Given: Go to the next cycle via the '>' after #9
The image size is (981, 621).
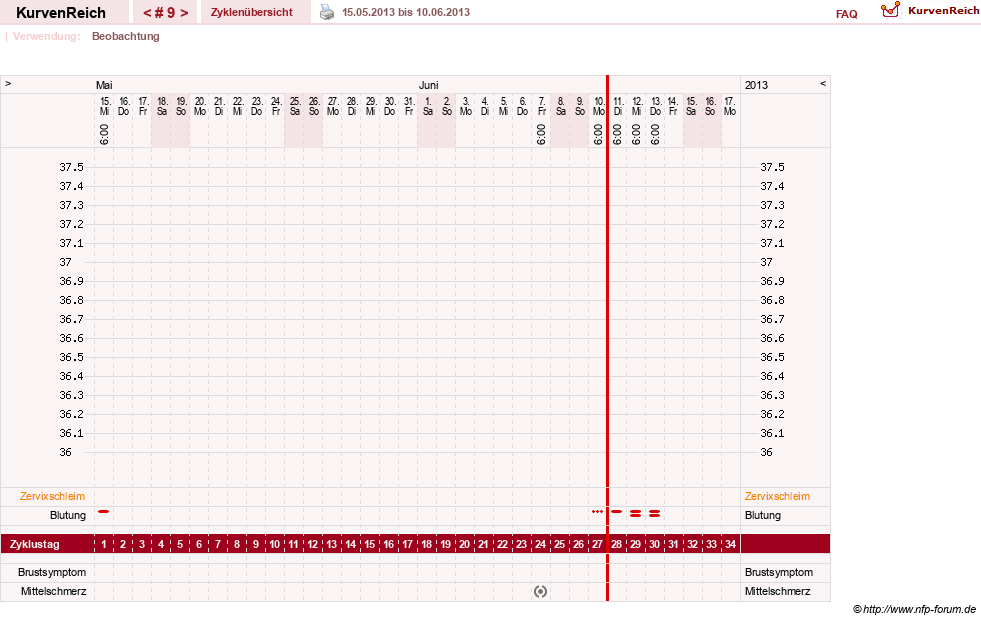Looking at the screenshot, I should pos(184,13).
